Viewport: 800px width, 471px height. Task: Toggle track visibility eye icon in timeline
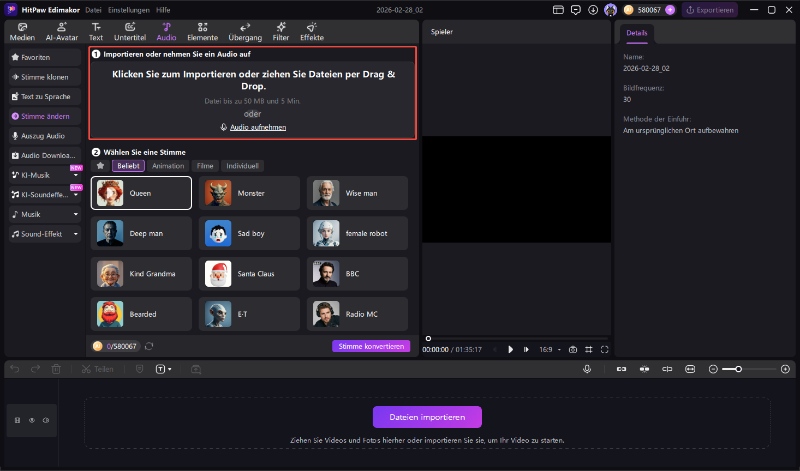tap(31, 420)
